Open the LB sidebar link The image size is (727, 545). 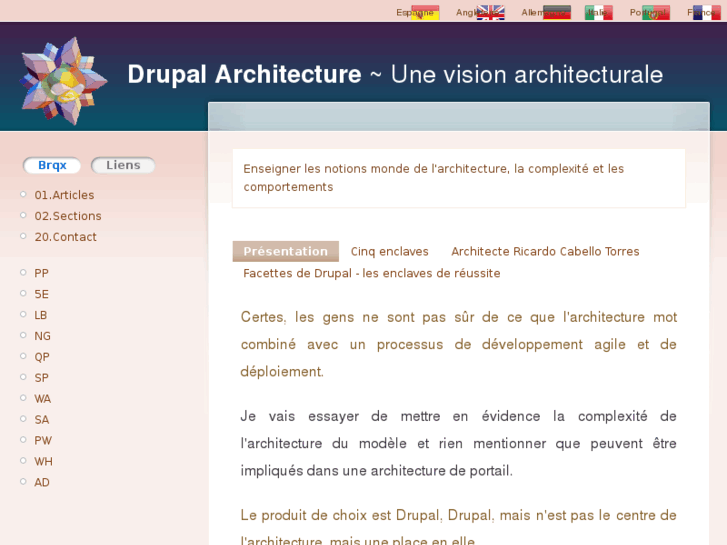coord(40,315)
